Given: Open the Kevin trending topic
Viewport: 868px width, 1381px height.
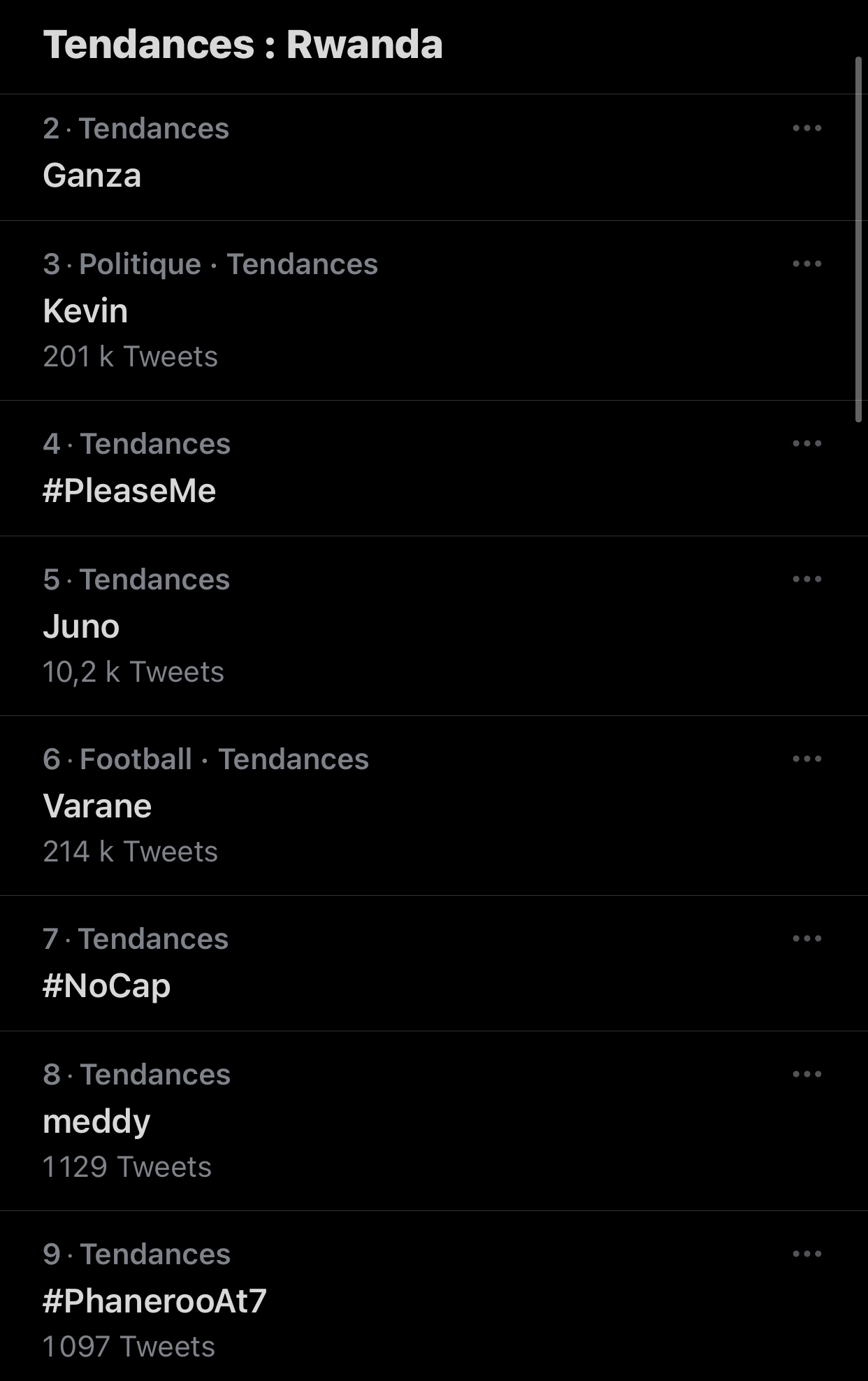Looking at the screenshot, I should [85, 311].
